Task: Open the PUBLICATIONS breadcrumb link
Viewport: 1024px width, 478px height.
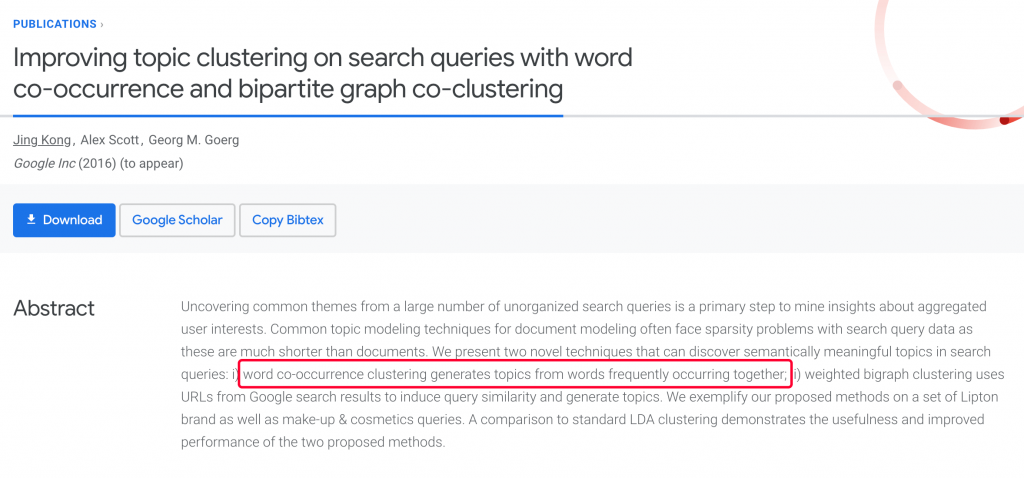Action: pos(55,24)
